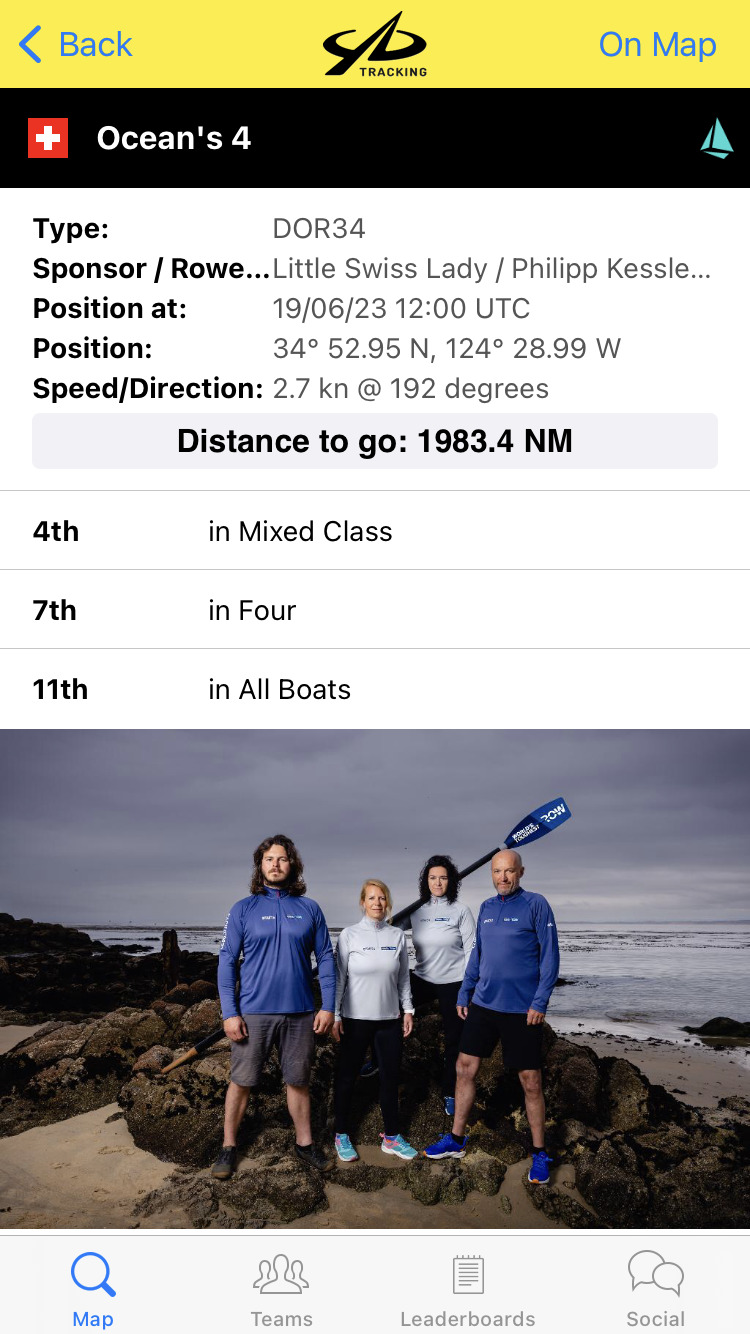Click the YB Tracking logo
Image resolution: width=750 pixels, height=1334 pixels.
point(375,44)
